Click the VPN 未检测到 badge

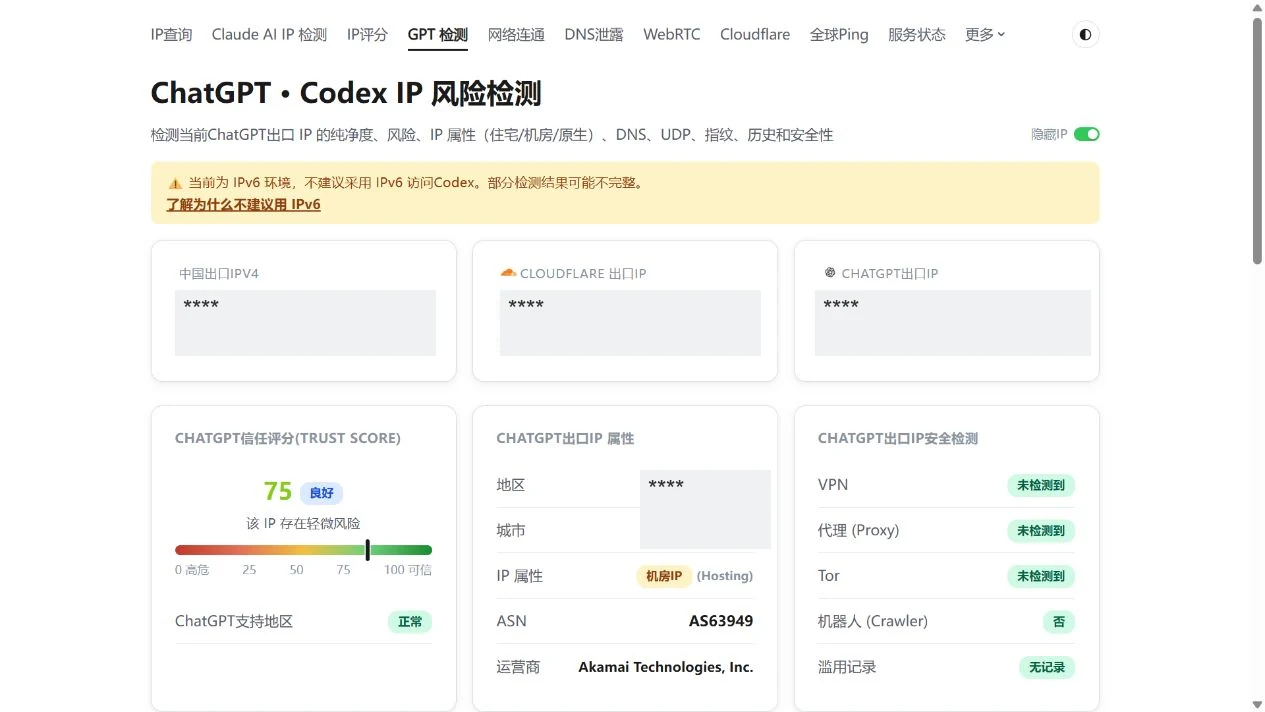pos(1041,485)
